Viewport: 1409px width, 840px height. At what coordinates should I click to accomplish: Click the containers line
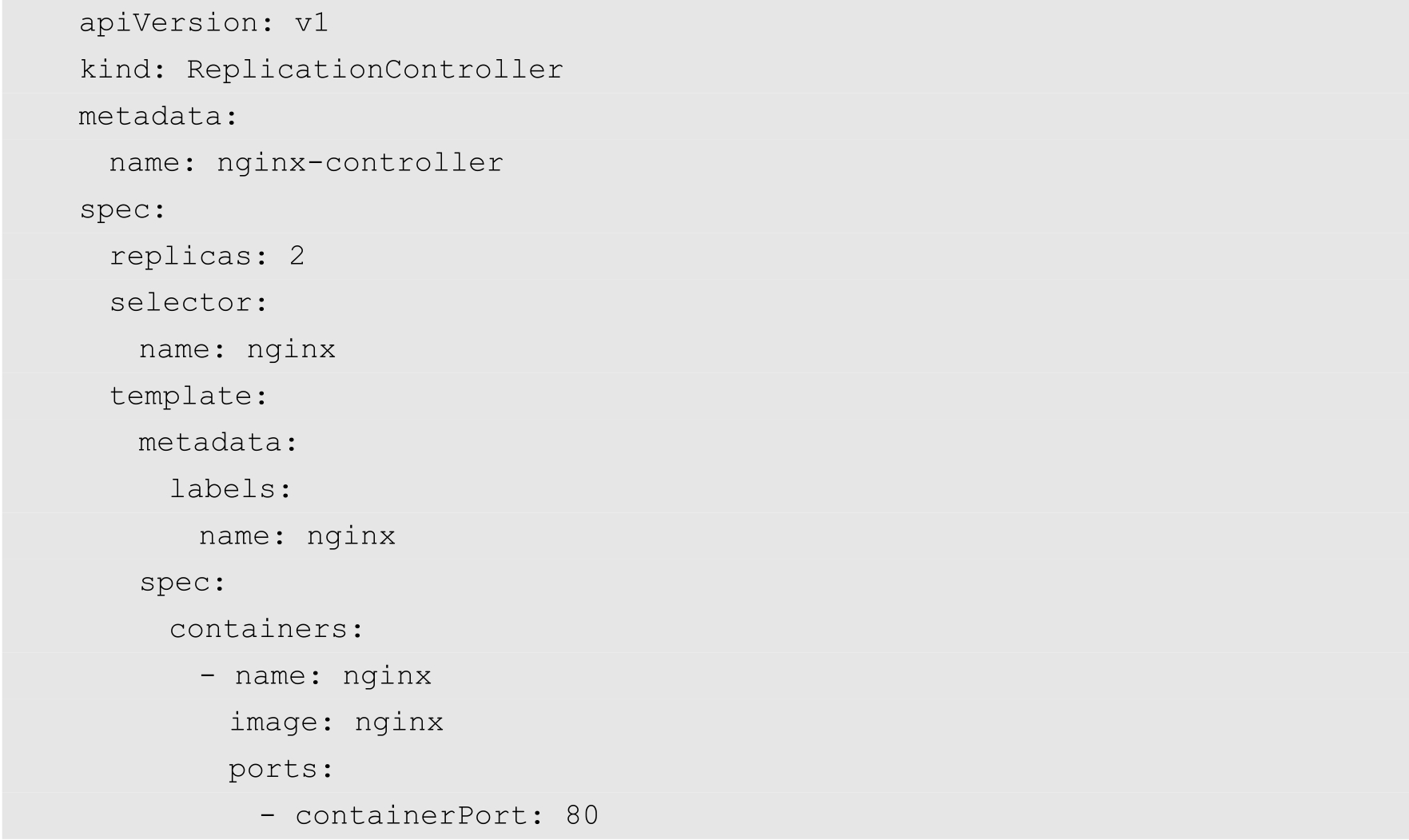pyautogui.click(x=267, y=629)
